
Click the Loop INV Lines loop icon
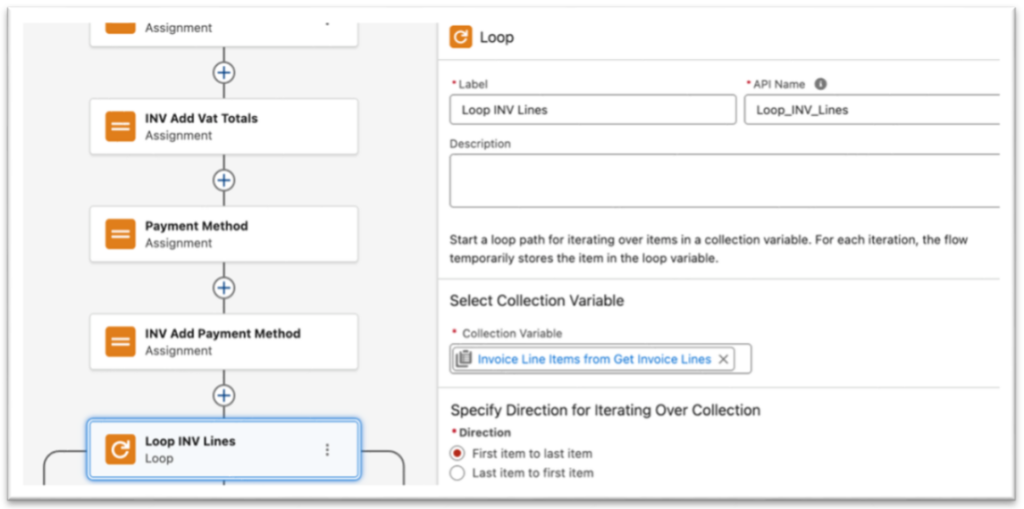(x=120, y=450)
